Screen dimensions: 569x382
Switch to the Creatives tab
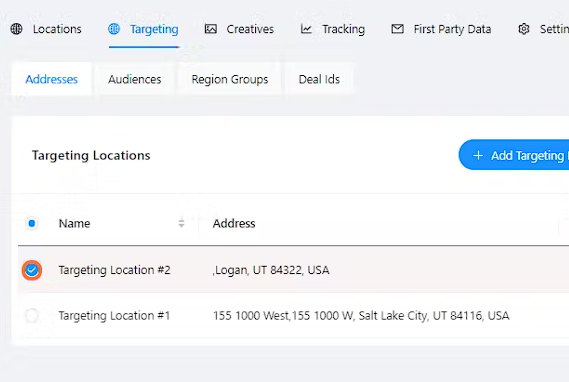click(239, 29)
